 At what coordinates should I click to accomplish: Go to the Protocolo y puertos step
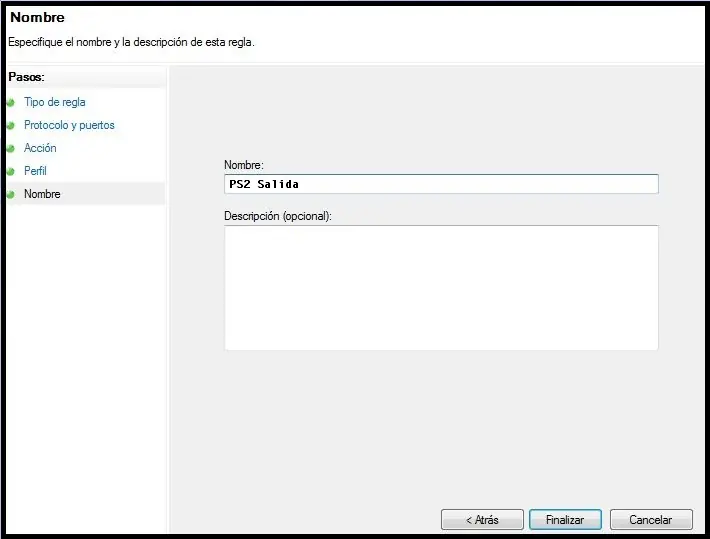69,125
